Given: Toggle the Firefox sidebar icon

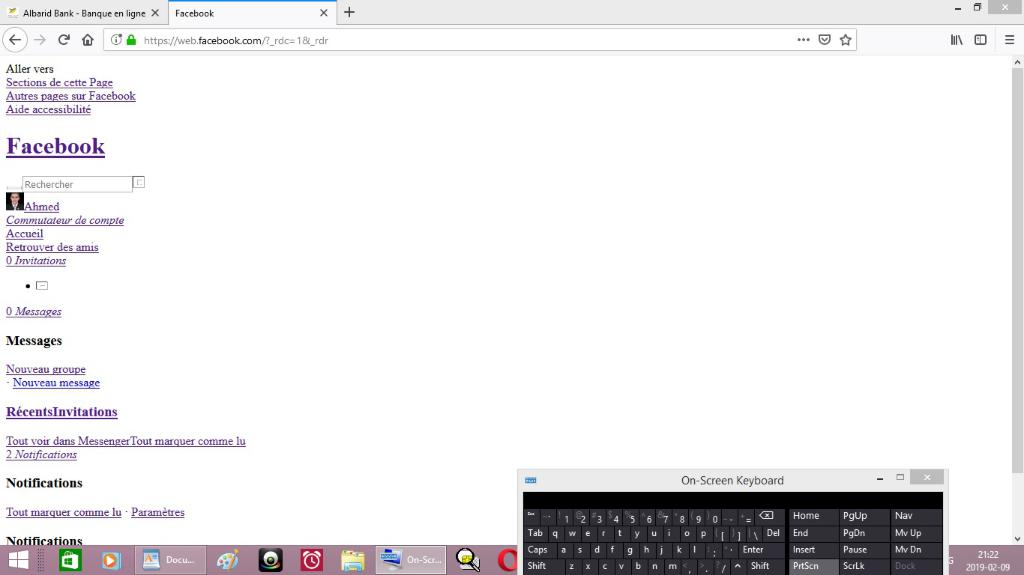Looking at the screenshot, I should 980,40.
